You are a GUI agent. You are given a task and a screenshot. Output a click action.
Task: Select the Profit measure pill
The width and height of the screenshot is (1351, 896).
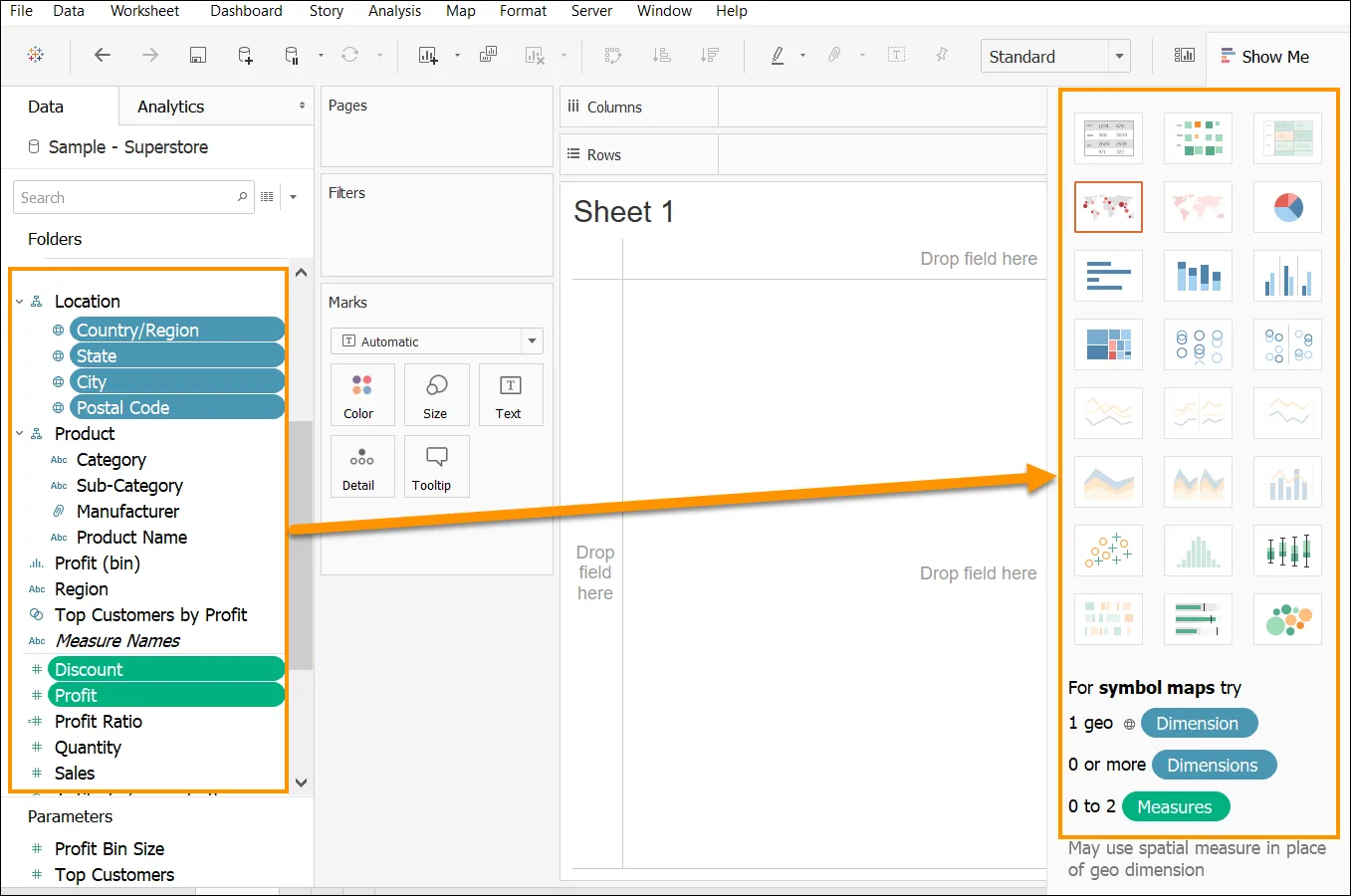pos(166,695)
